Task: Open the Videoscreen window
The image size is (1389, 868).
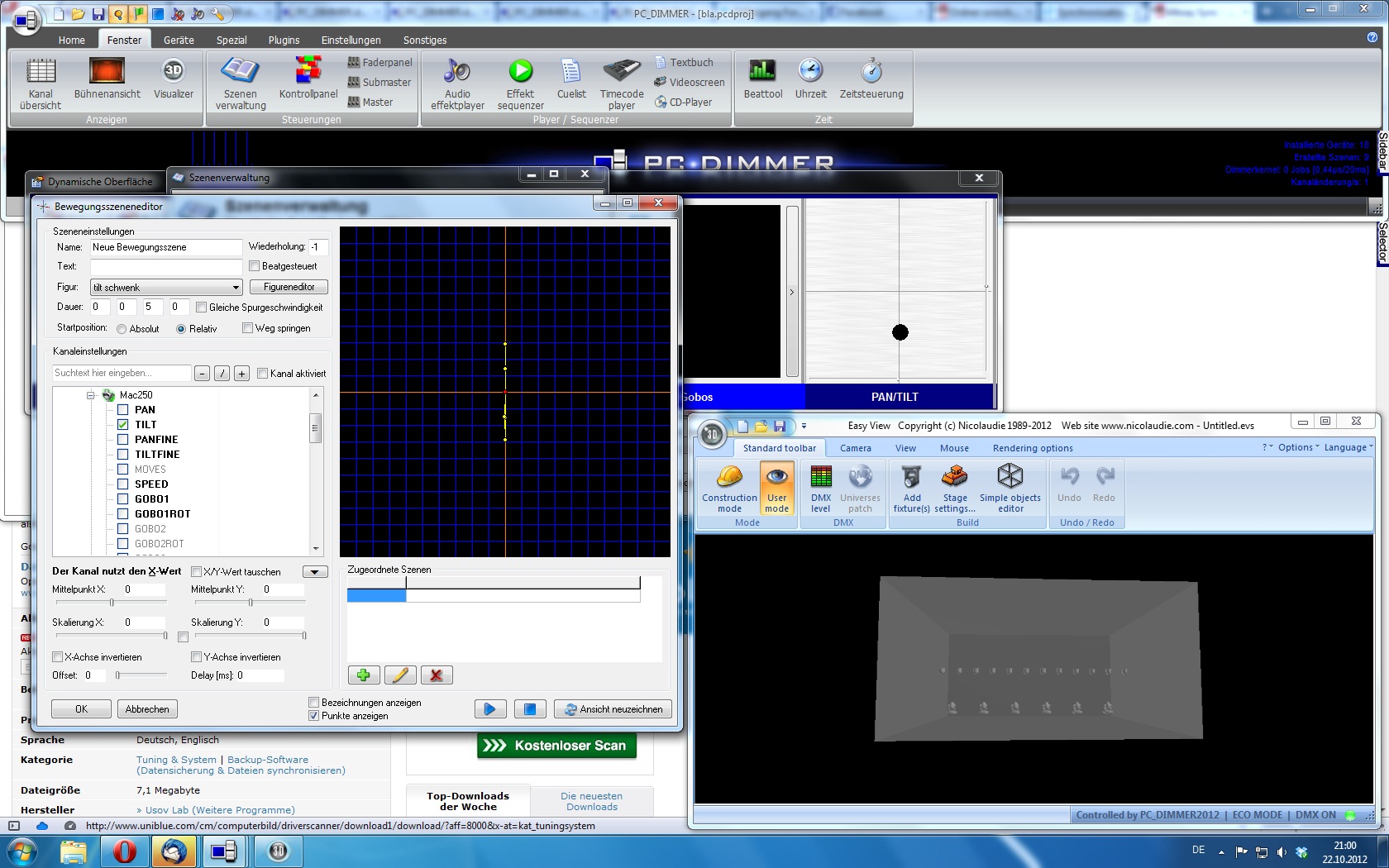Action: [689, 83]
